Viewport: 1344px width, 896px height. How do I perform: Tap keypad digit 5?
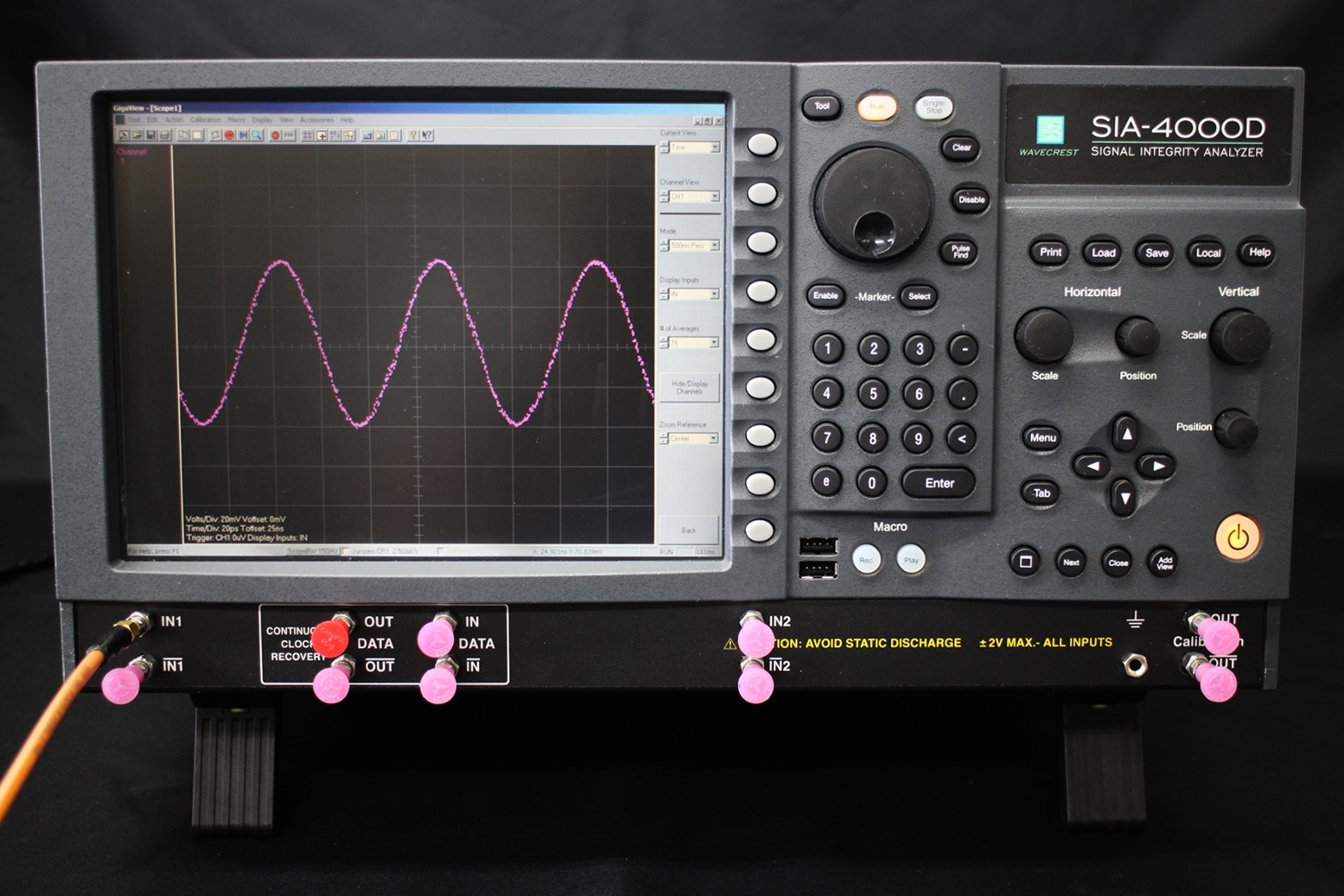873,394
